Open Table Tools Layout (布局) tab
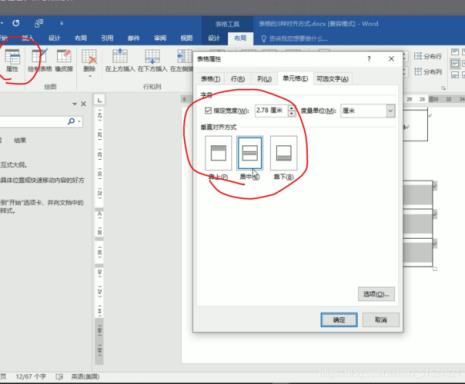 [240, 38]
